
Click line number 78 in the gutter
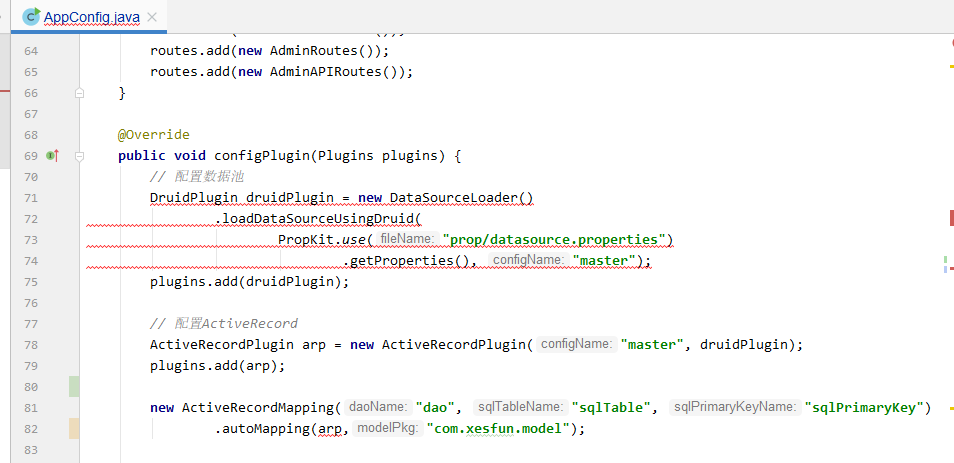point(30,345)
